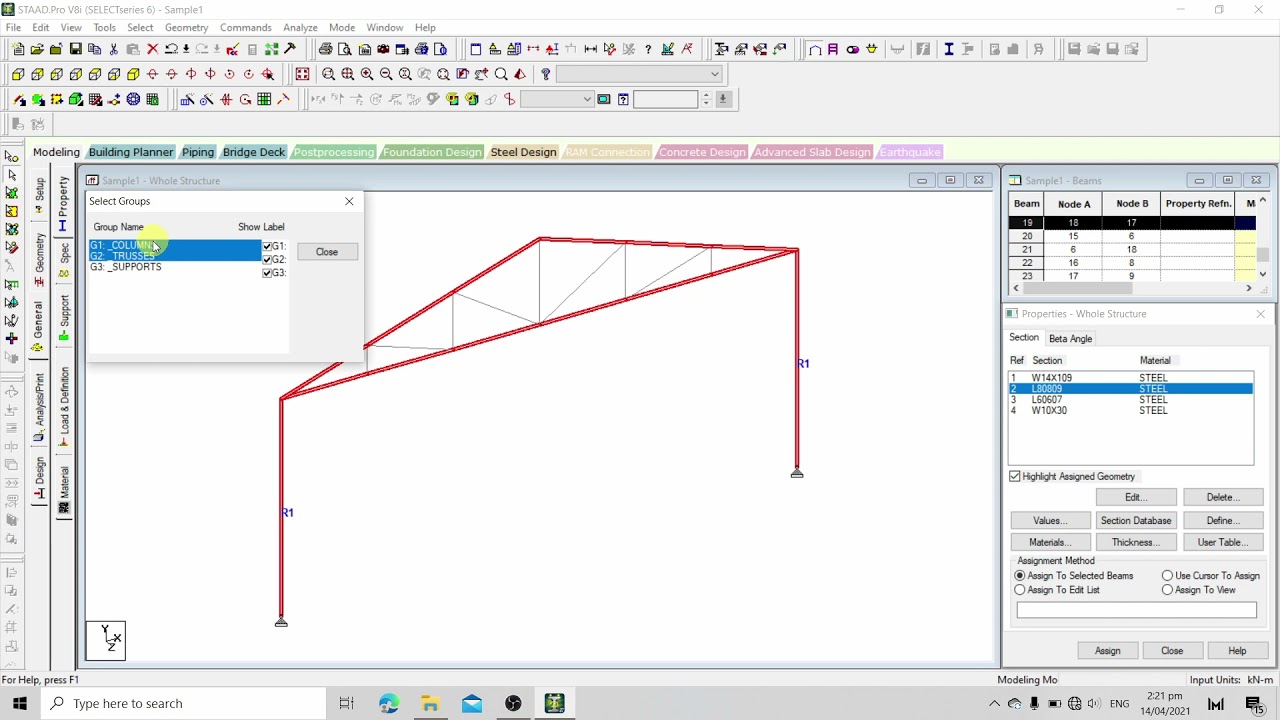
Task: Open the vertical Support page tab
Action: click(x=64, y=318)
